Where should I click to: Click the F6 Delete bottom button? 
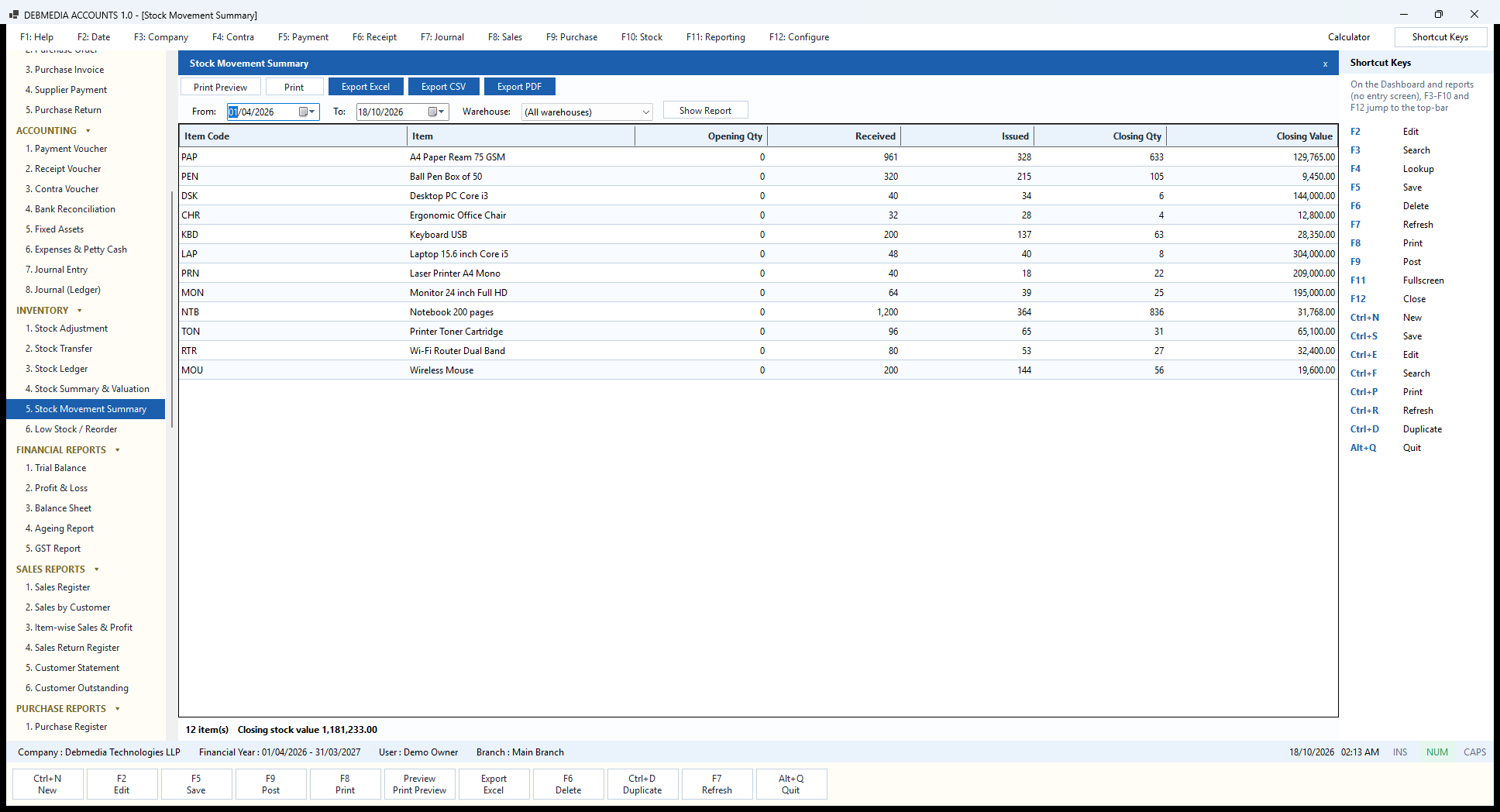coord(568,784)
